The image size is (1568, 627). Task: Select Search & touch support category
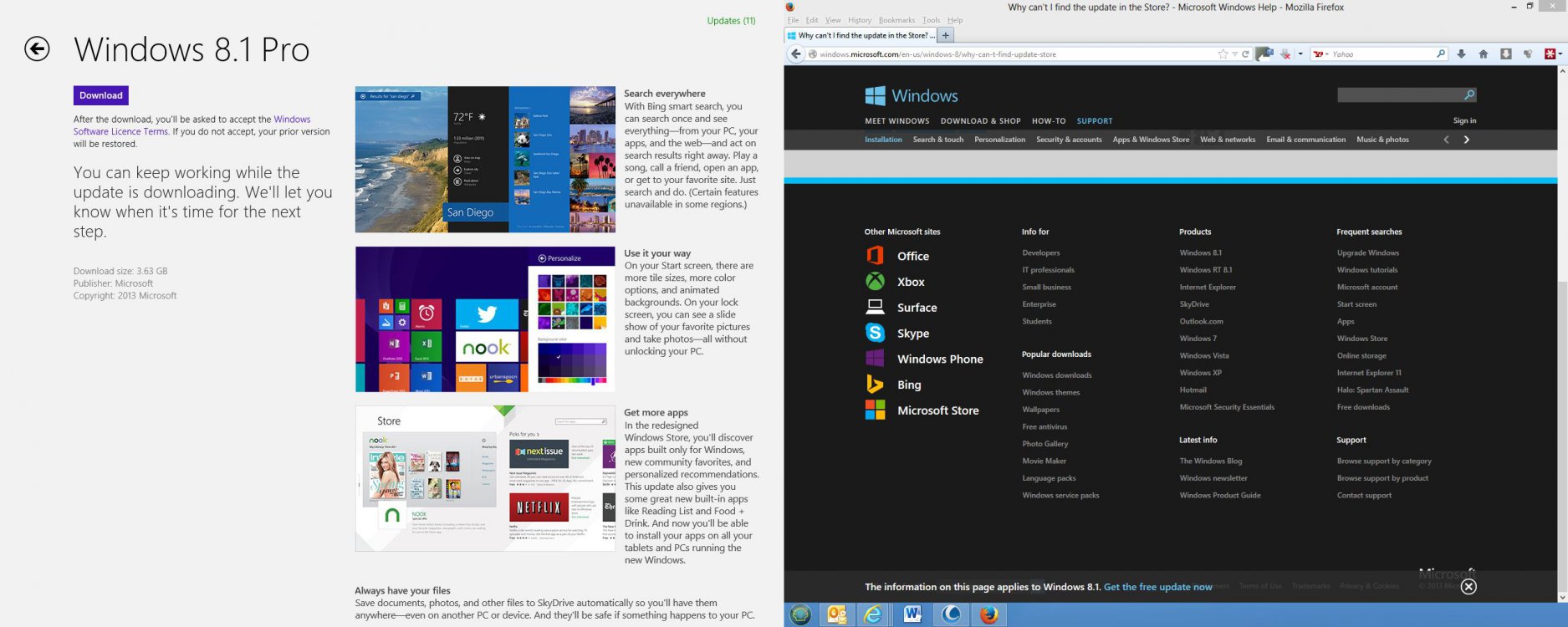point(938,140)
